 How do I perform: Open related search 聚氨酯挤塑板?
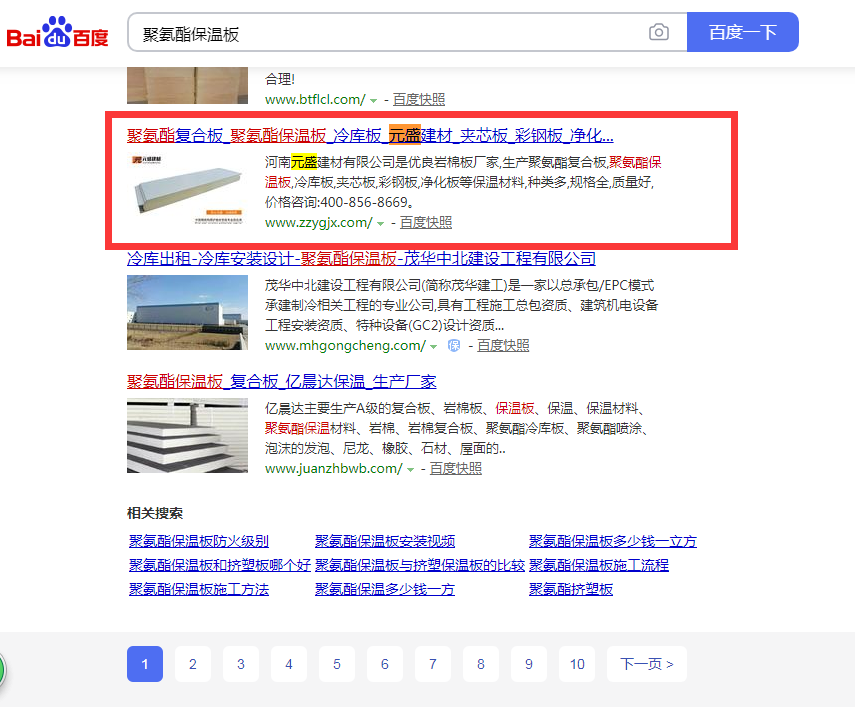pos(571,589)
